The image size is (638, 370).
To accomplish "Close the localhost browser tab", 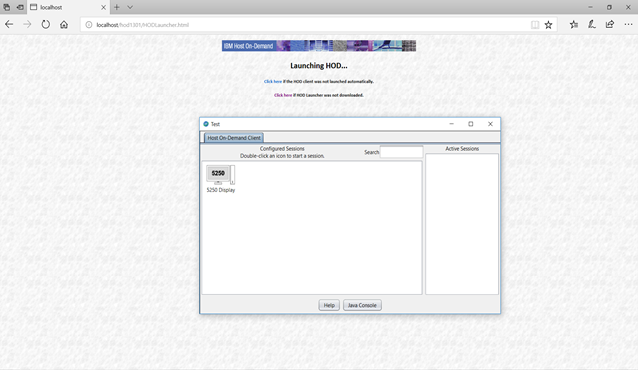I will tap(103, 7).
